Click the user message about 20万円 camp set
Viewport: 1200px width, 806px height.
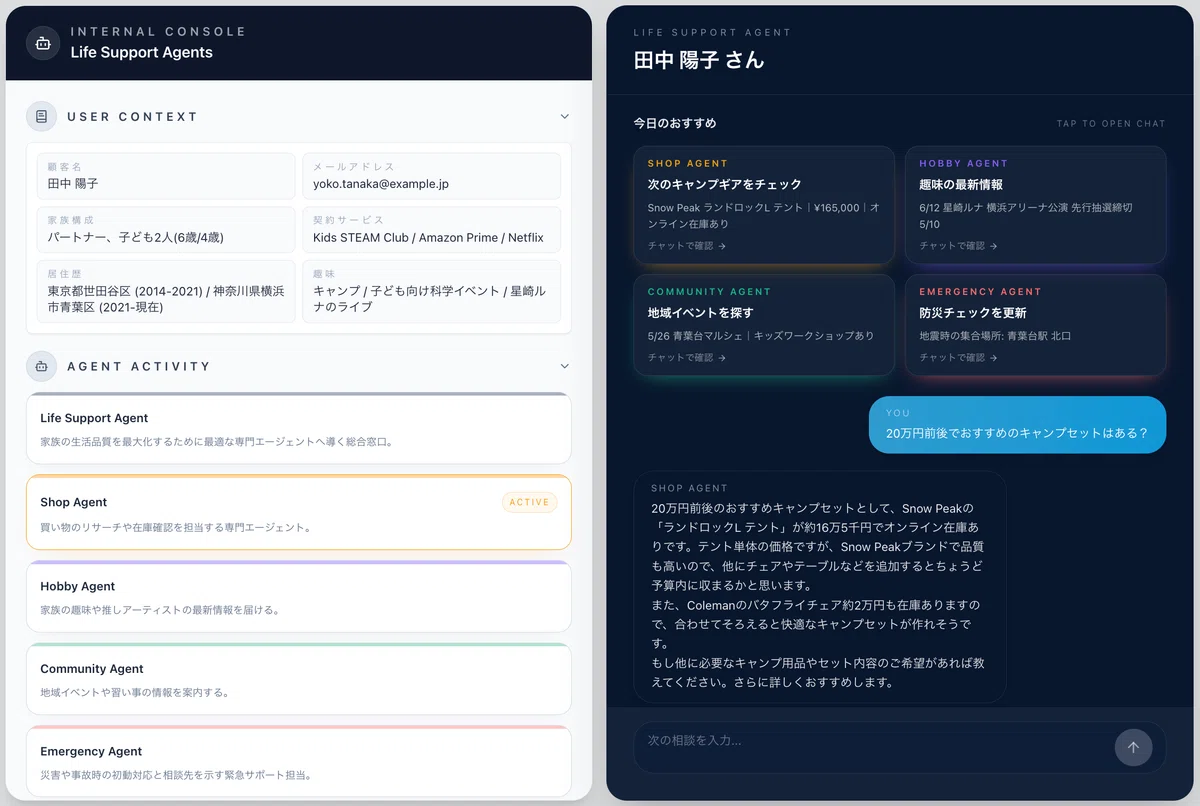1017,425
